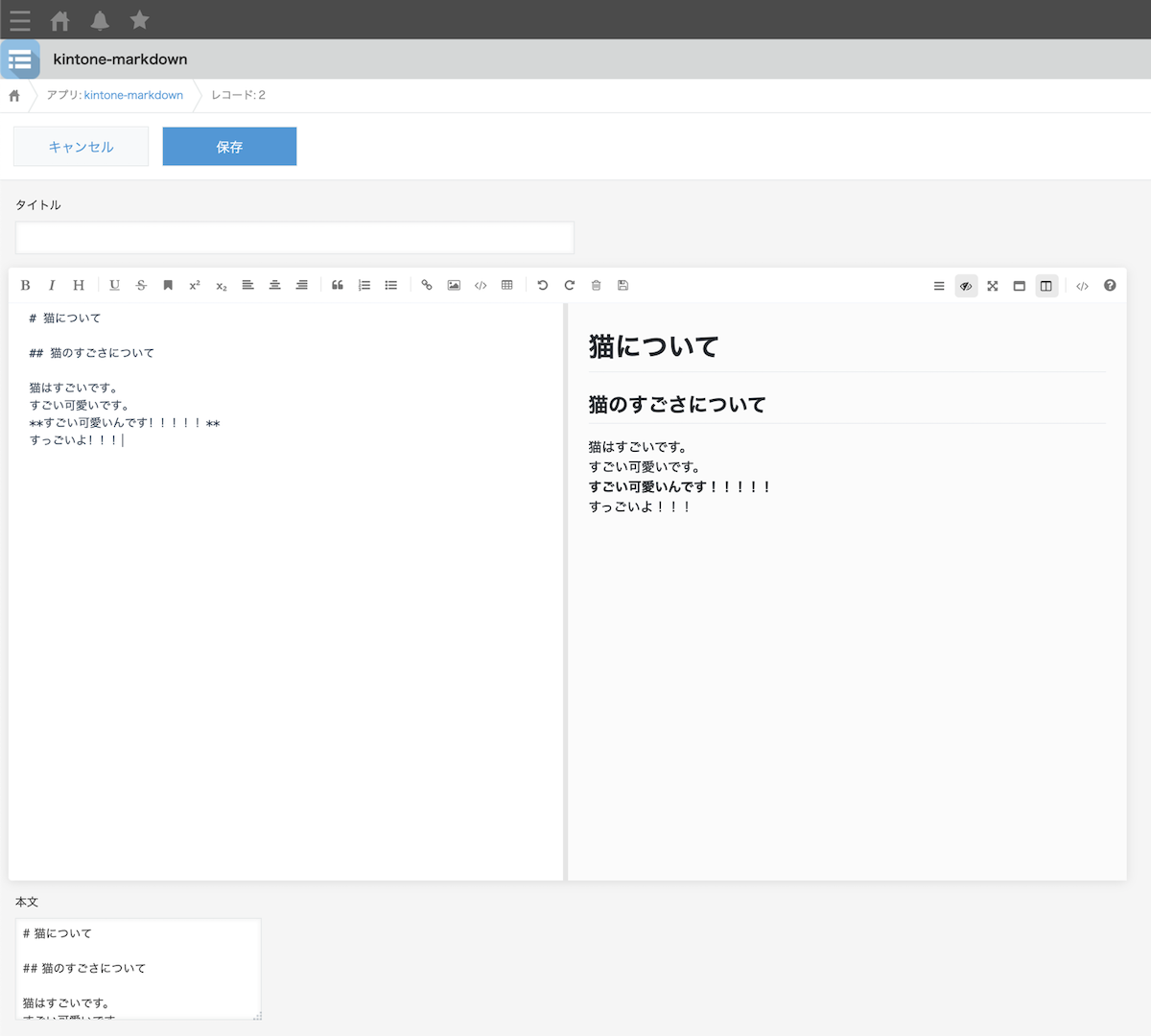Toggle the preview eye icon
Viewport: 1151px width, 1036px height.
pos(966,286)
